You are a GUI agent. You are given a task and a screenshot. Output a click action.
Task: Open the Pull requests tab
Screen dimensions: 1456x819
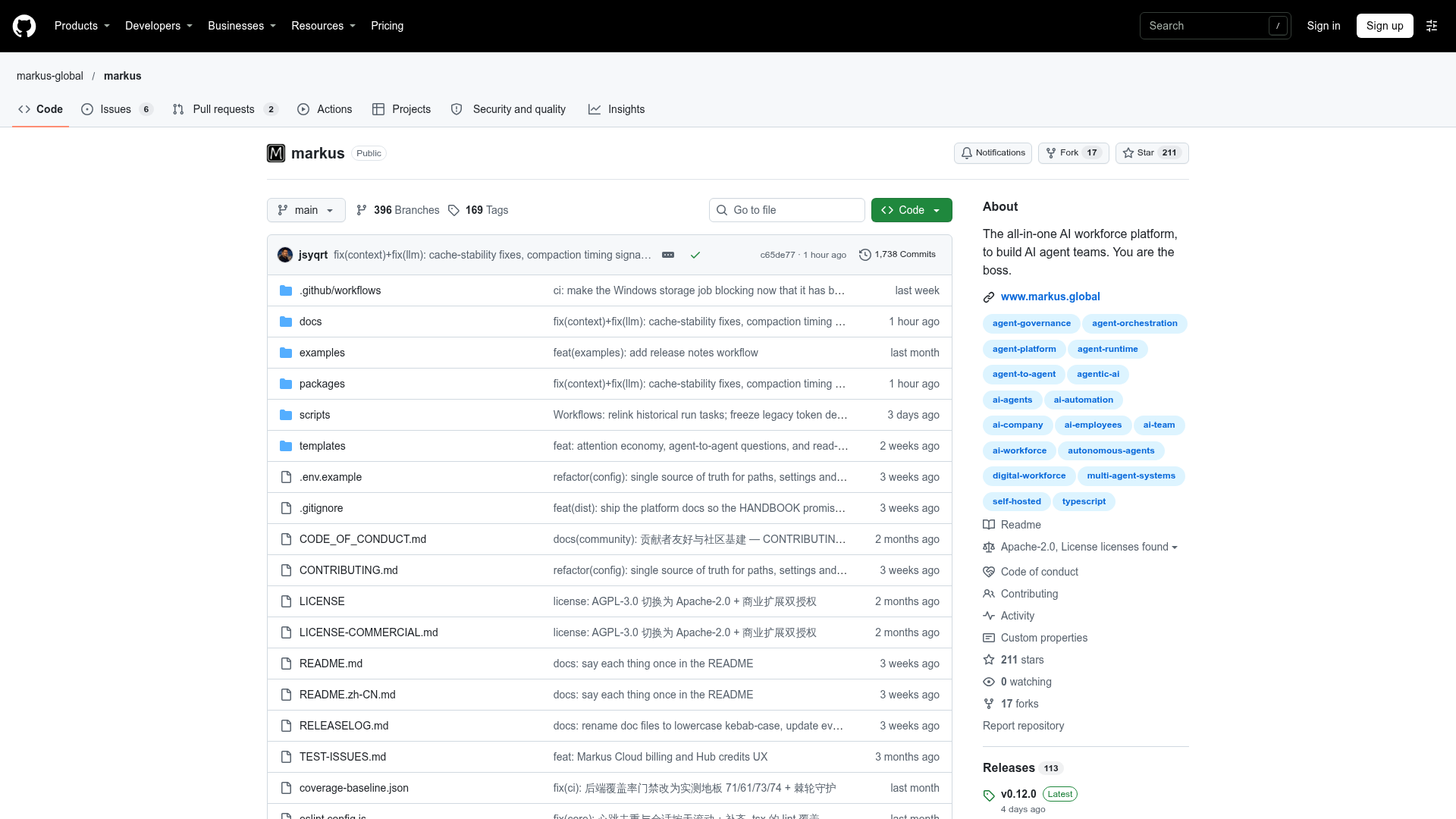click(x=225, y=109)
